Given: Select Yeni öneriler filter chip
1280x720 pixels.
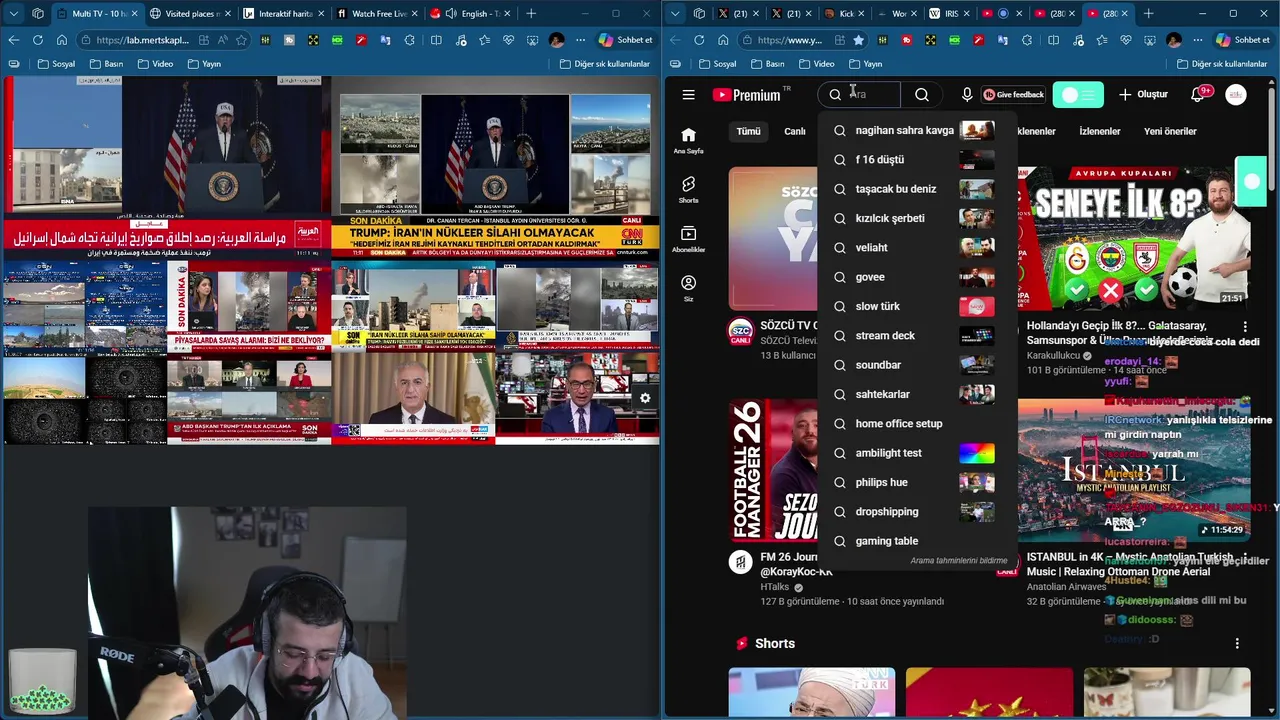Looking at the screenshot, I should (1170, 131).
